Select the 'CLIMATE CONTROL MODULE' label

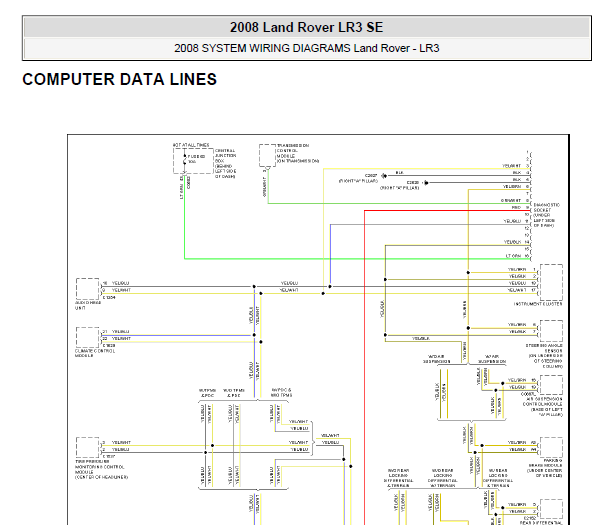(95, 353)
